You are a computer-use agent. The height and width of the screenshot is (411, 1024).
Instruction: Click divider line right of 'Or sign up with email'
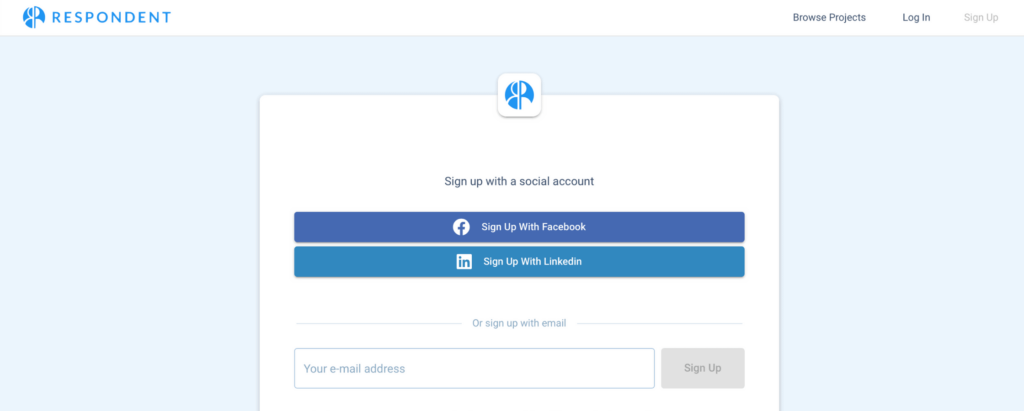point(660,323)
